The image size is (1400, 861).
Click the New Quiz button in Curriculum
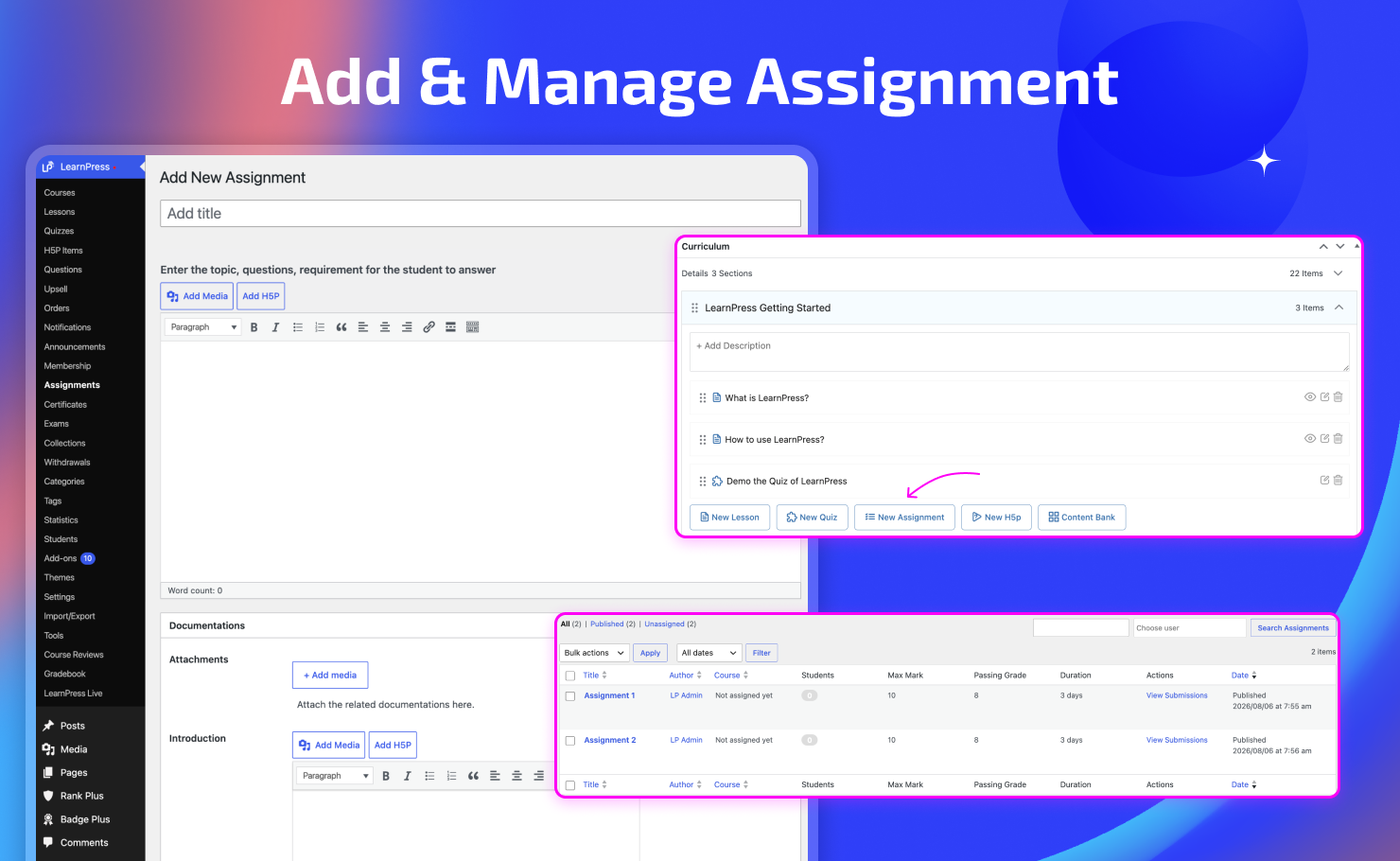pyautogui.click(x=812, y=518)
